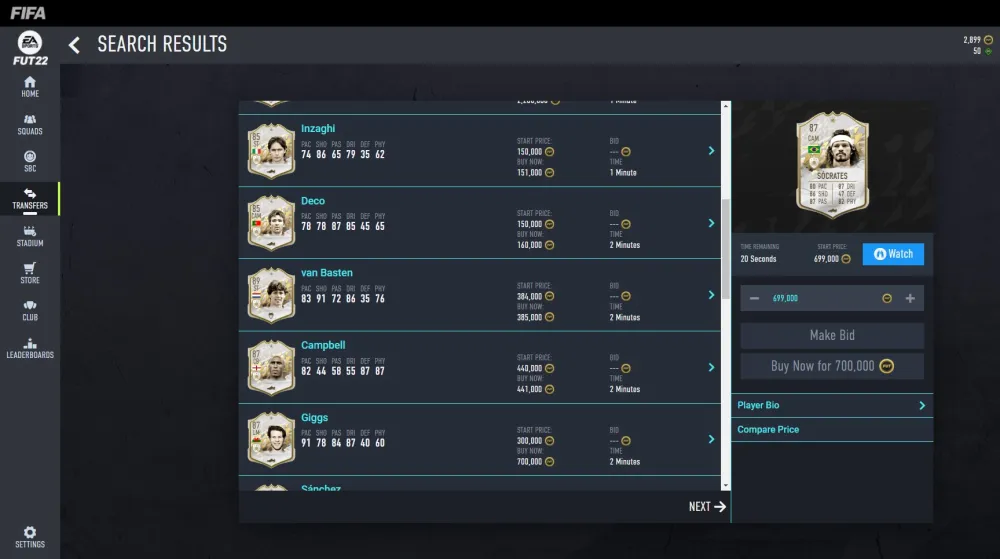Click the Giggs player name

tap(314, 417)
